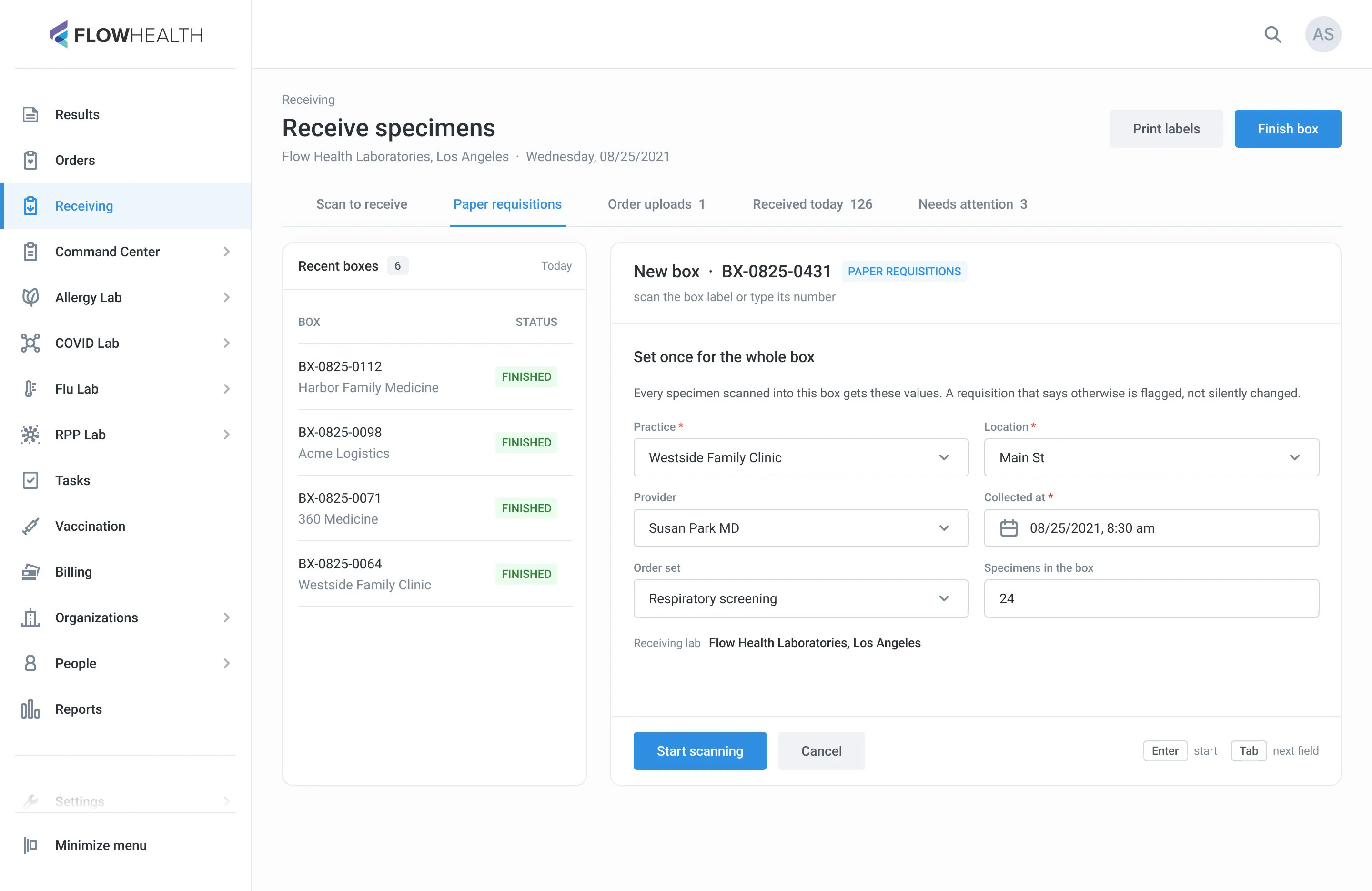This screenshot has width=1372, height=891.
Task: Click the Organizations building icon
Action: [30, 618]
